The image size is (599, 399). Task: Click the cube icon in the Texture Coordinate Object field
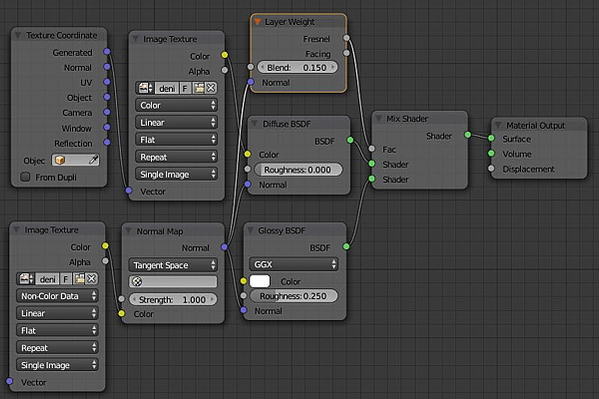60,160
